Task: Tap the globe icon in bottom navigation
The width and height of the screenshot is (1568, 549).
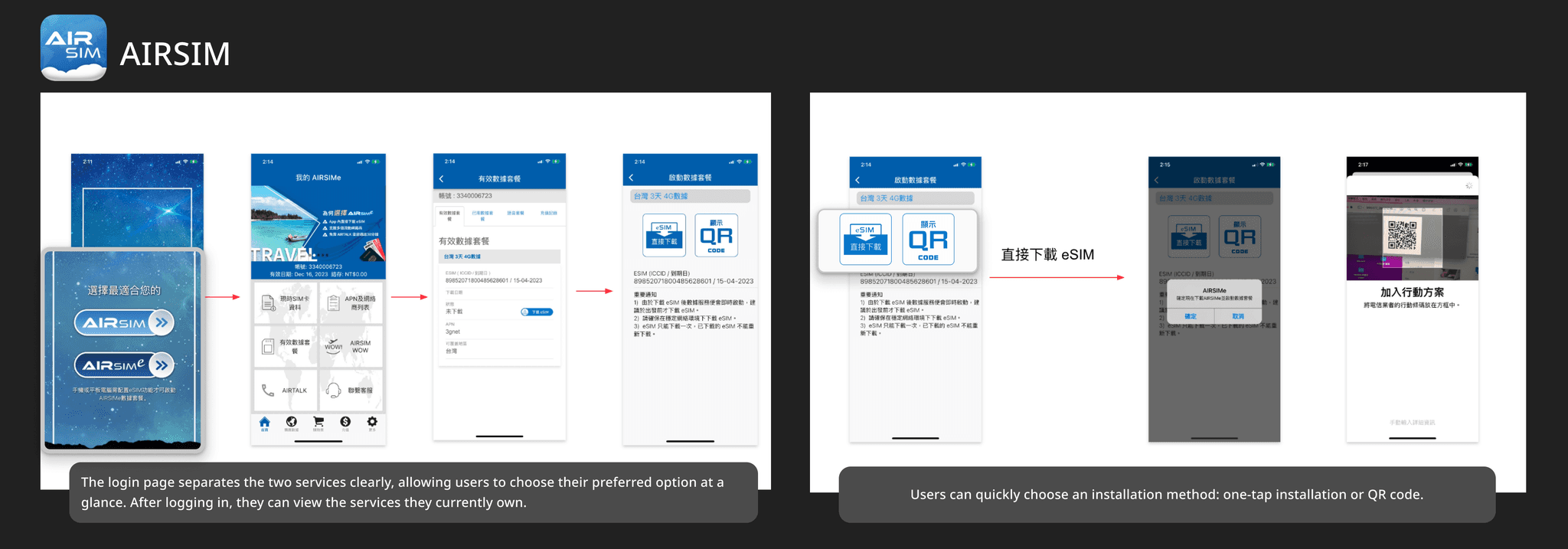Action: (292, 423)
